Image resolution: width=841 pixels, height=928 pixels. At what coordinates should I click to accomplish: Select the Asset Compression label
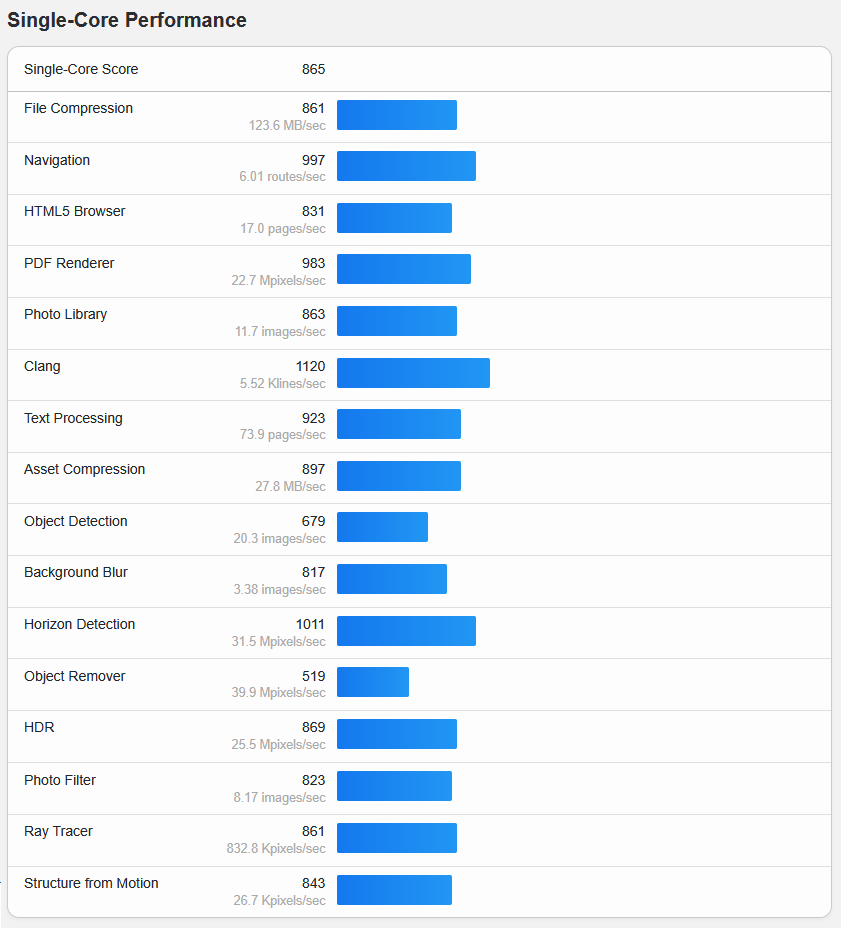pos(84,469)
